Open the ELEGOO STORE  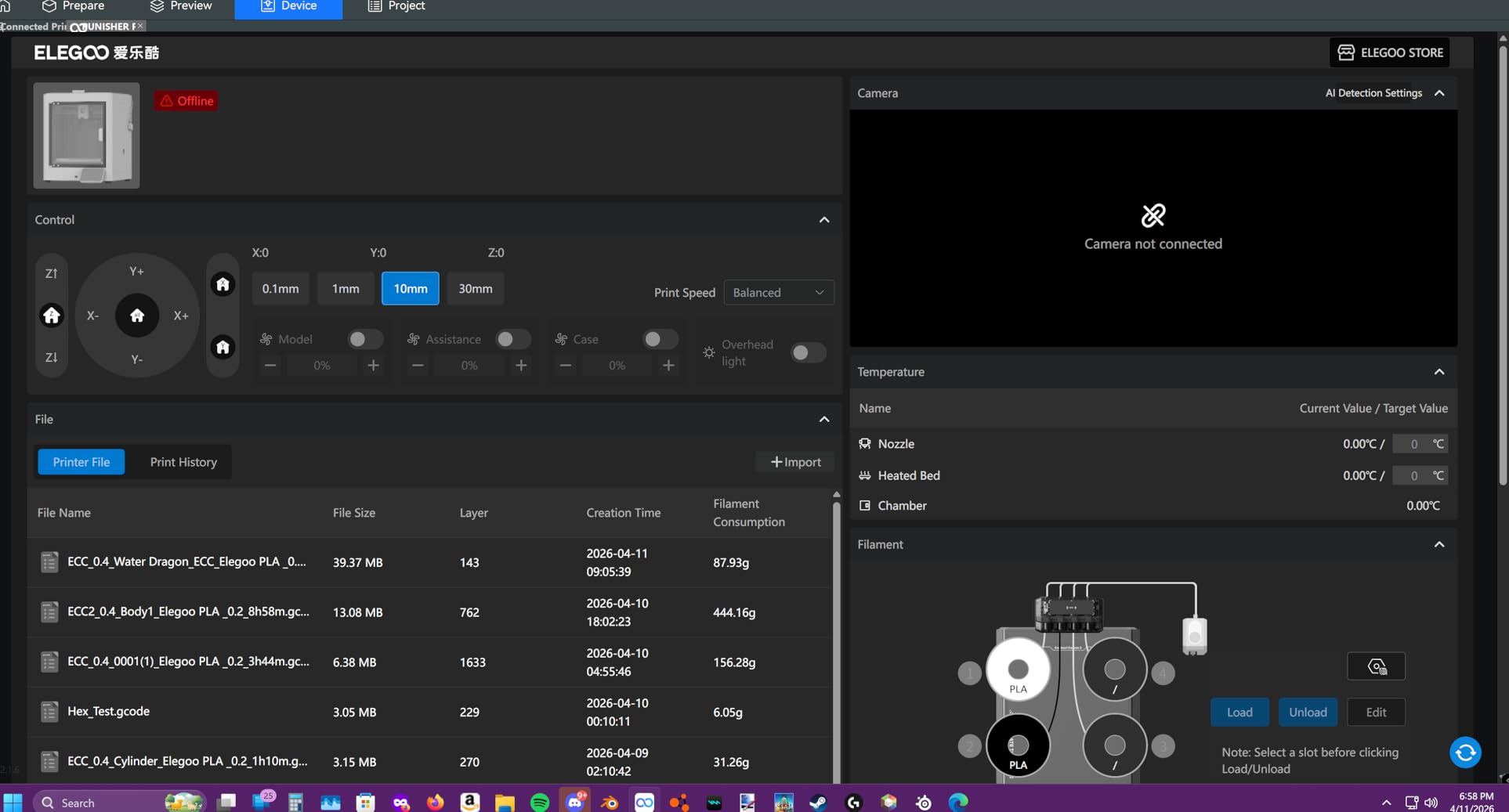click(x=1390, y=52)
